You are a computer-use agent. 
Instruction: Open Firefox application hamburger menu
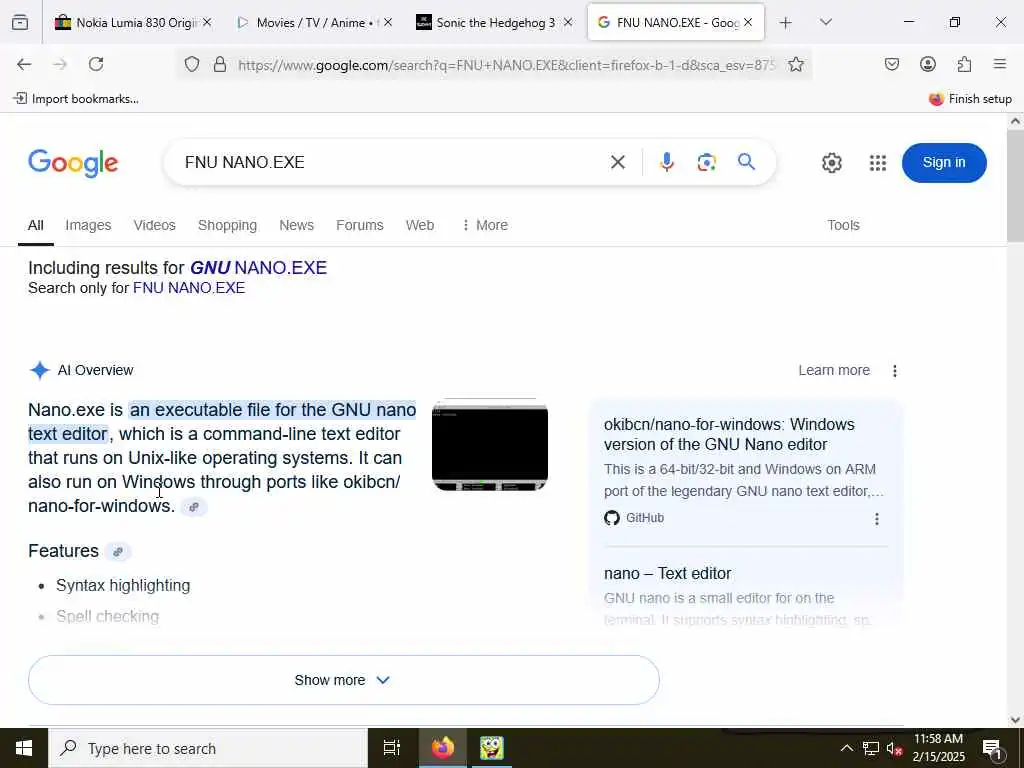tap(1000, 64)
